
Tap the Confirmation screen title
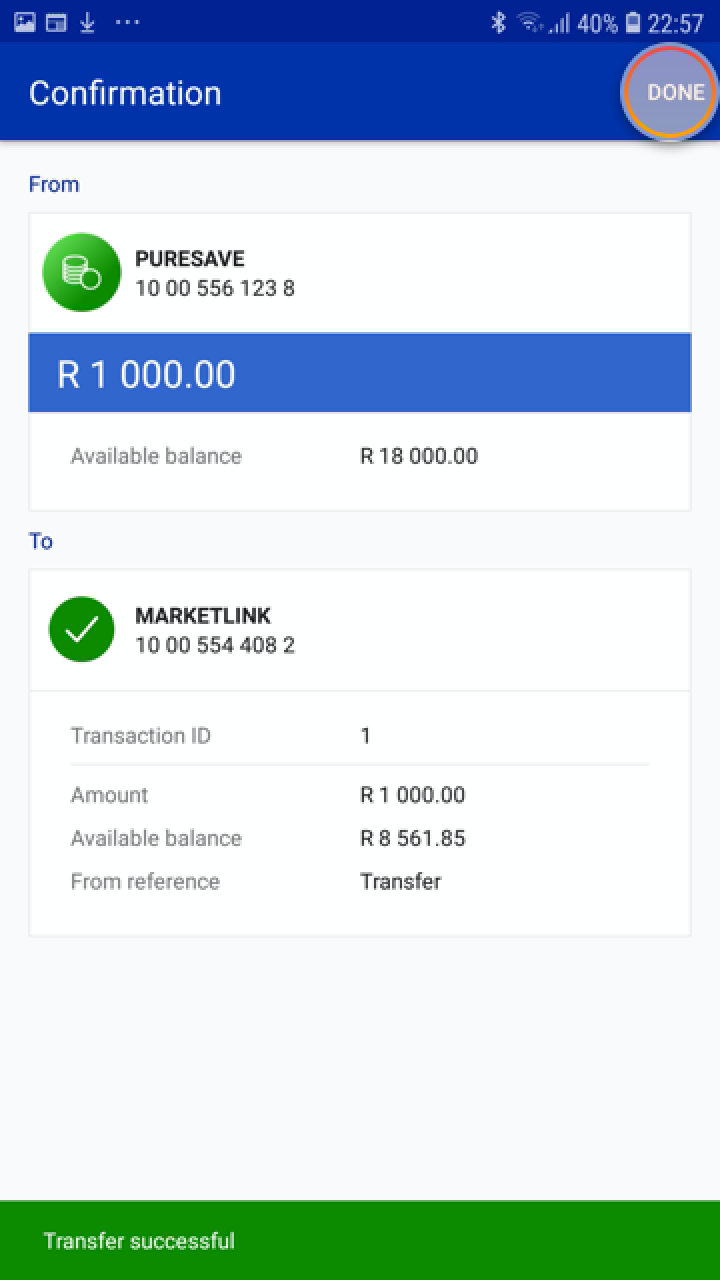125,93
